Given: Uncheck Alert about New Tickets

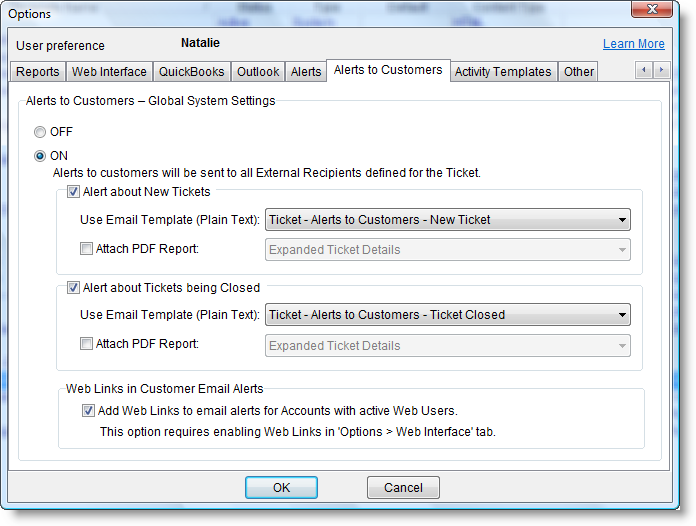Looking at the screenshot, I should click(x=73, y=192).
